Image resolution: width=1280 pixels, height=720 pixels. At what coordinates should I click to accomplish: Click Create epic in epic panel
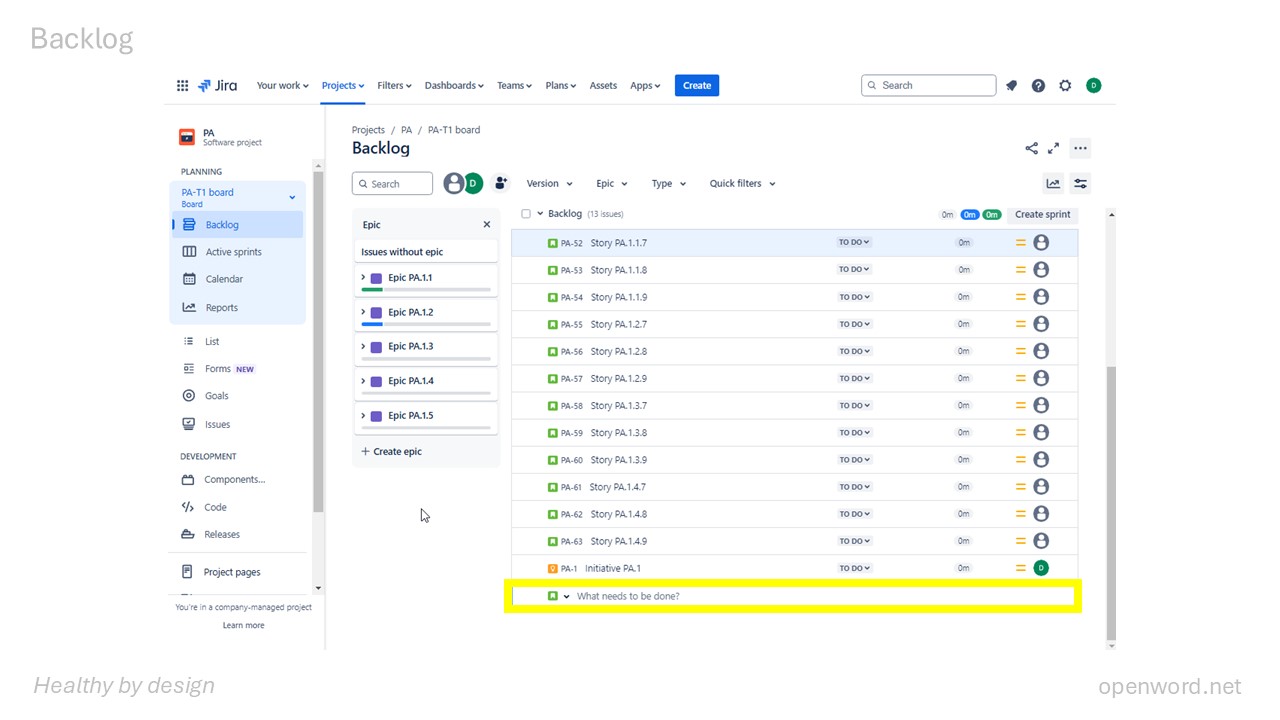click(392, 452)
